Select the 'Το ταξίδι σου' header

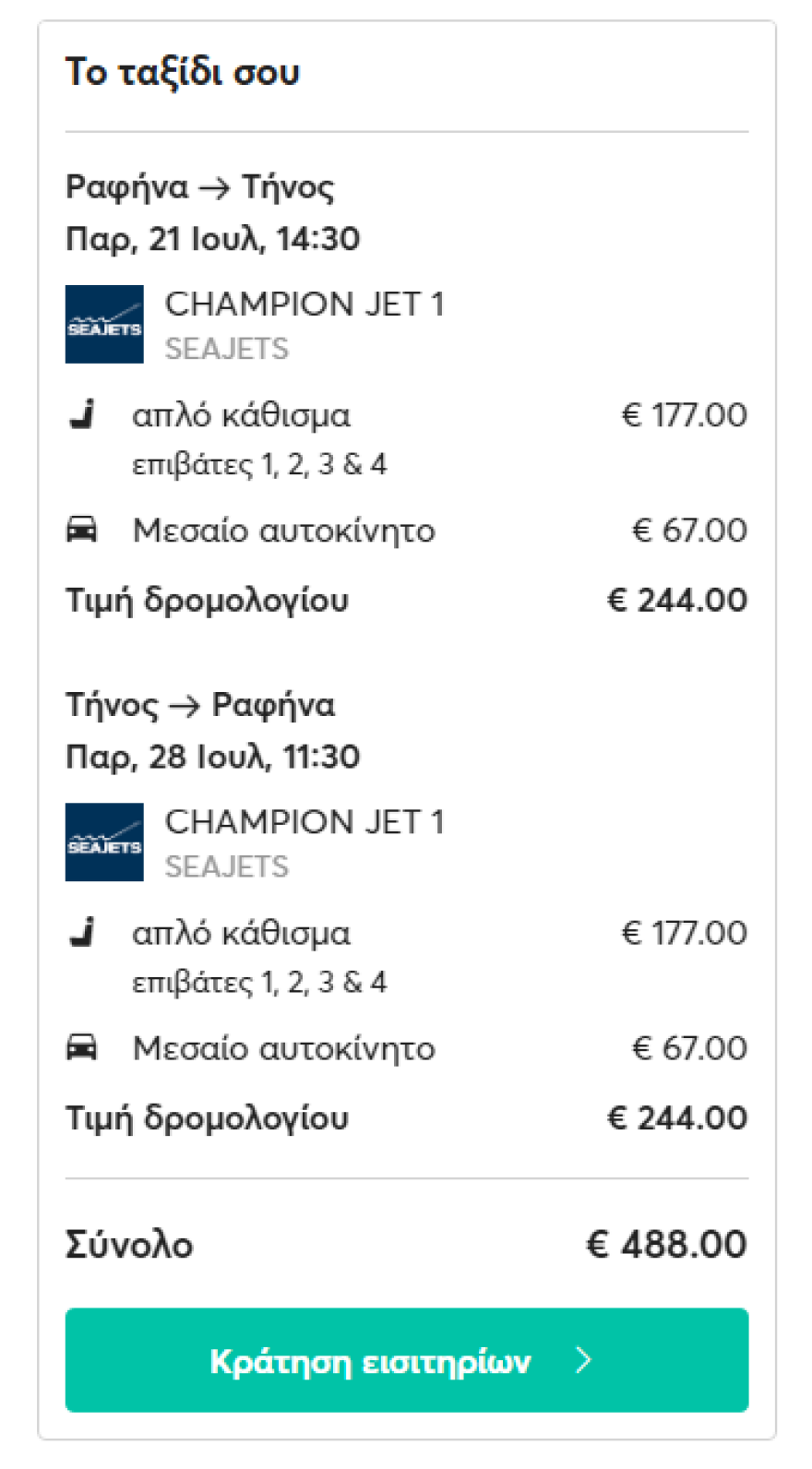click(182, 71)
